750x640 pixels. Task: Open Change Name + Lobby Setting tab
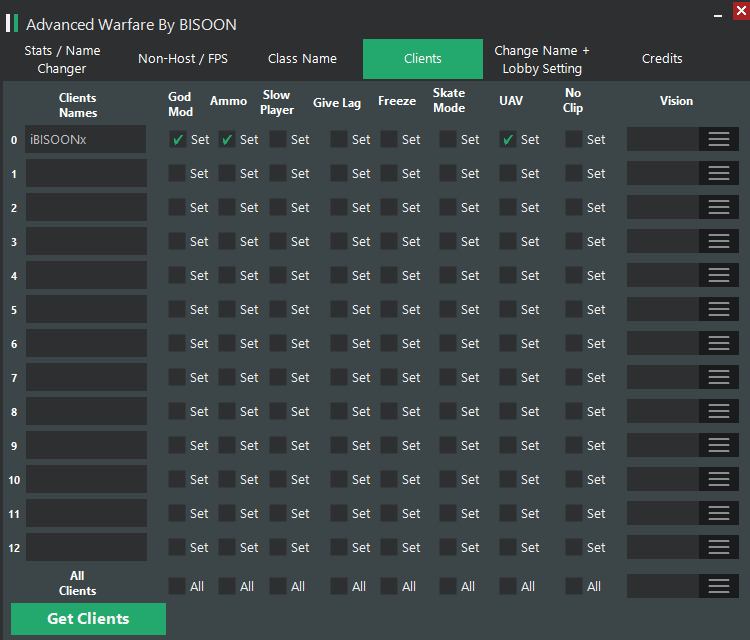pyautogui.click(x=542, y=59)
